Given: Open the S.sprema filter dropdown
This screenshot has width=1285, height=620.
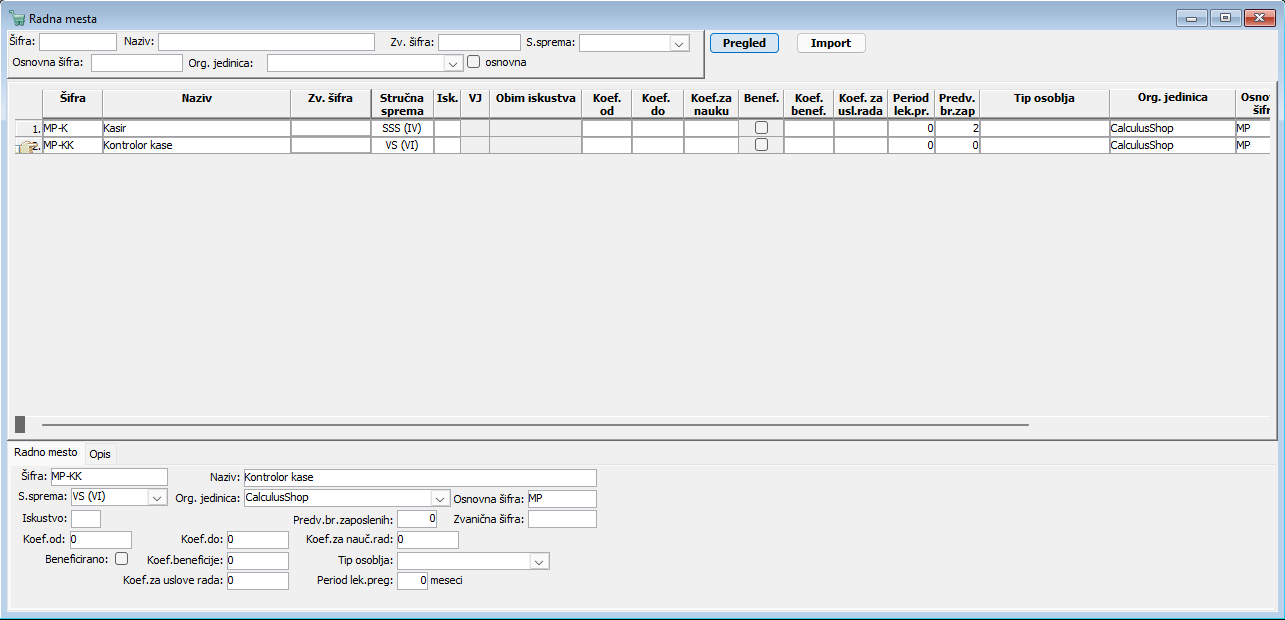Looking at the screenshot, I should tap(680, 43).
